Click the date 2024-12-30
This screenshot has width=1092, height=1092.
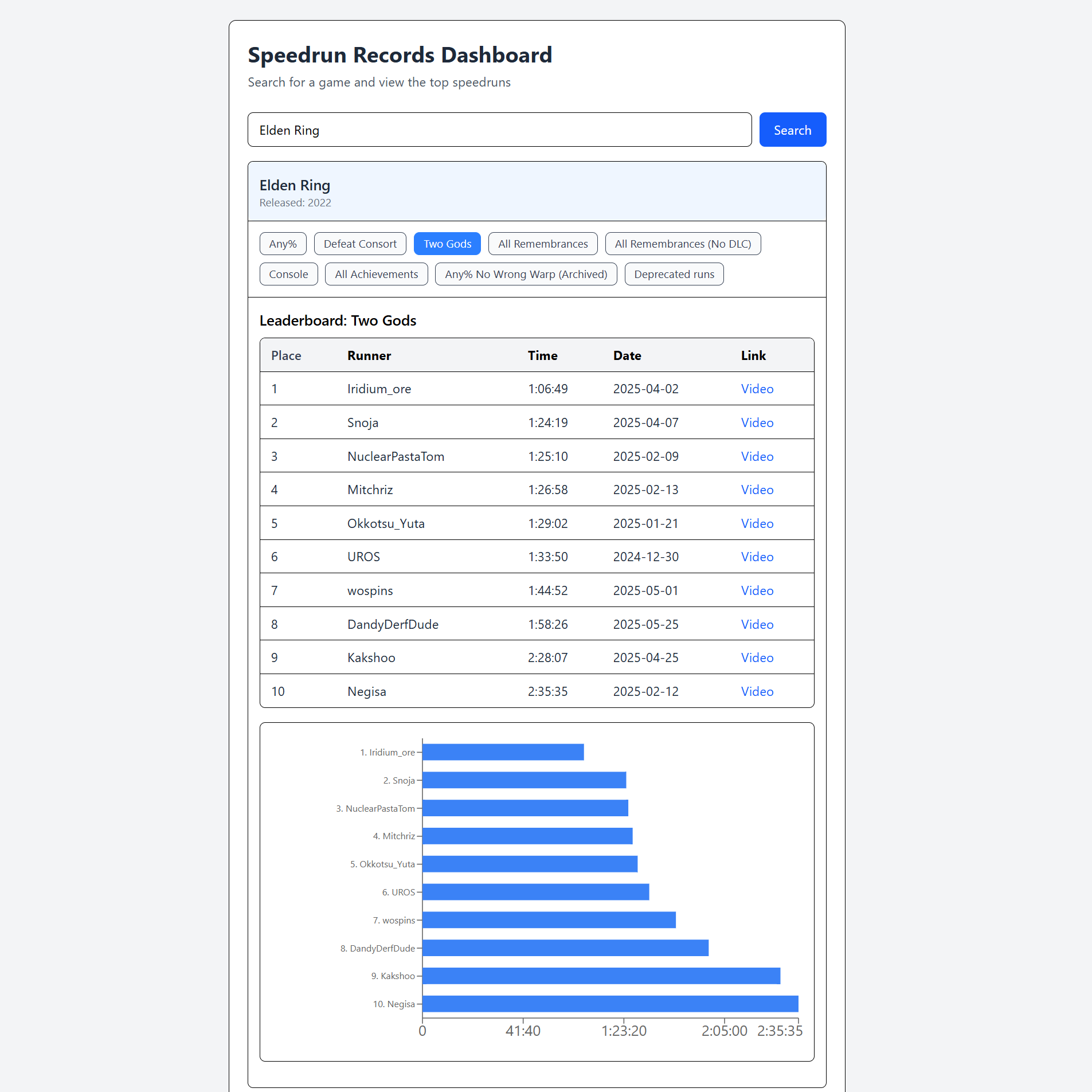point(645,557)
